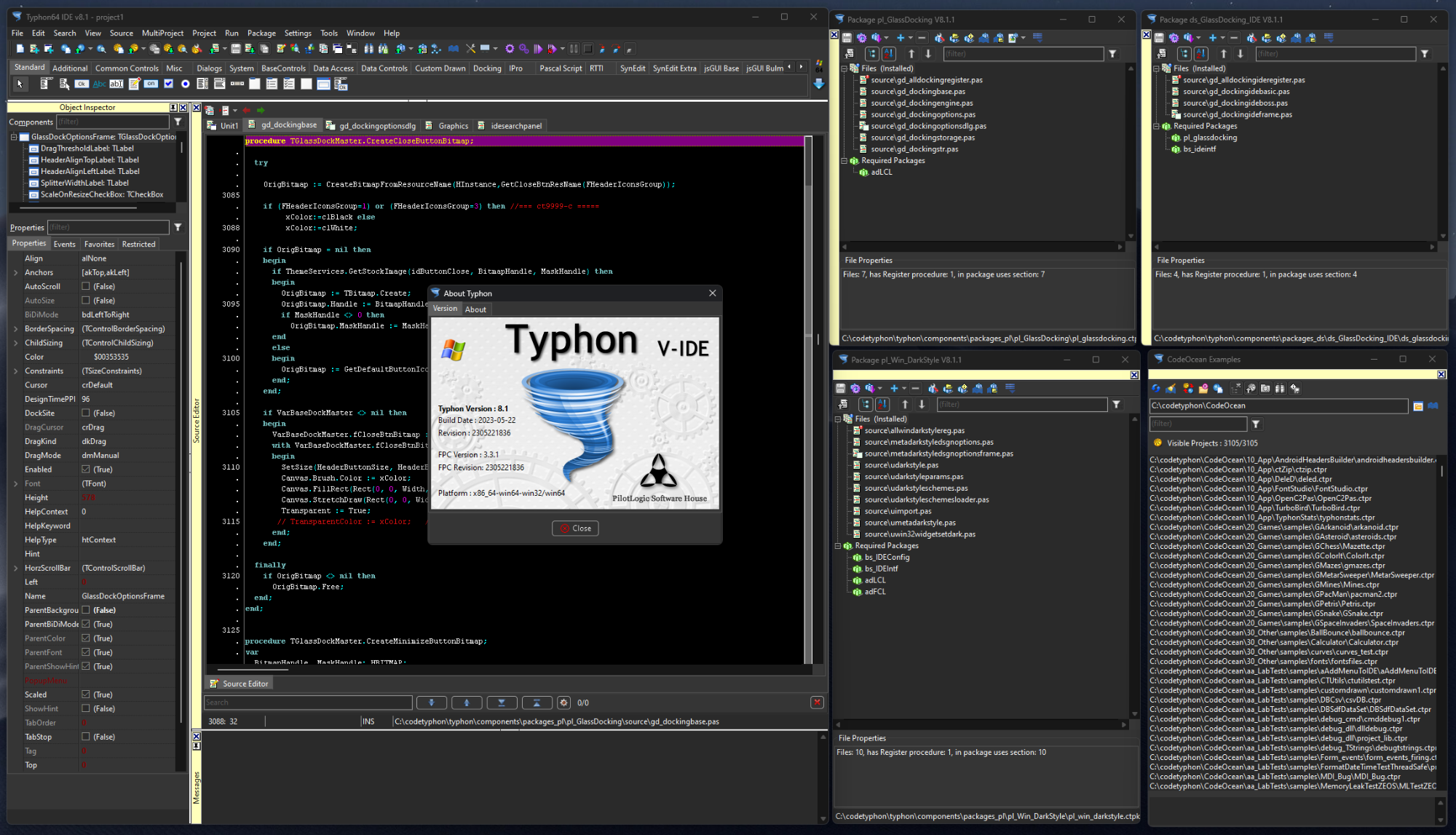The height and width of the screenshot is (835, 1456).
Task: Click the move down arrow in the pl_Win_DarkStyle window
Action: pos(922,405)
